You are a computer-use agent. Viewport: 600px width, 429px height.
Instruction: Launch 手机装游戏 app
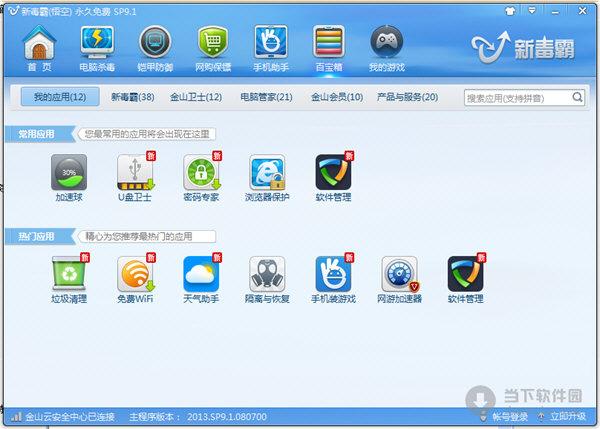click(333, 279)
